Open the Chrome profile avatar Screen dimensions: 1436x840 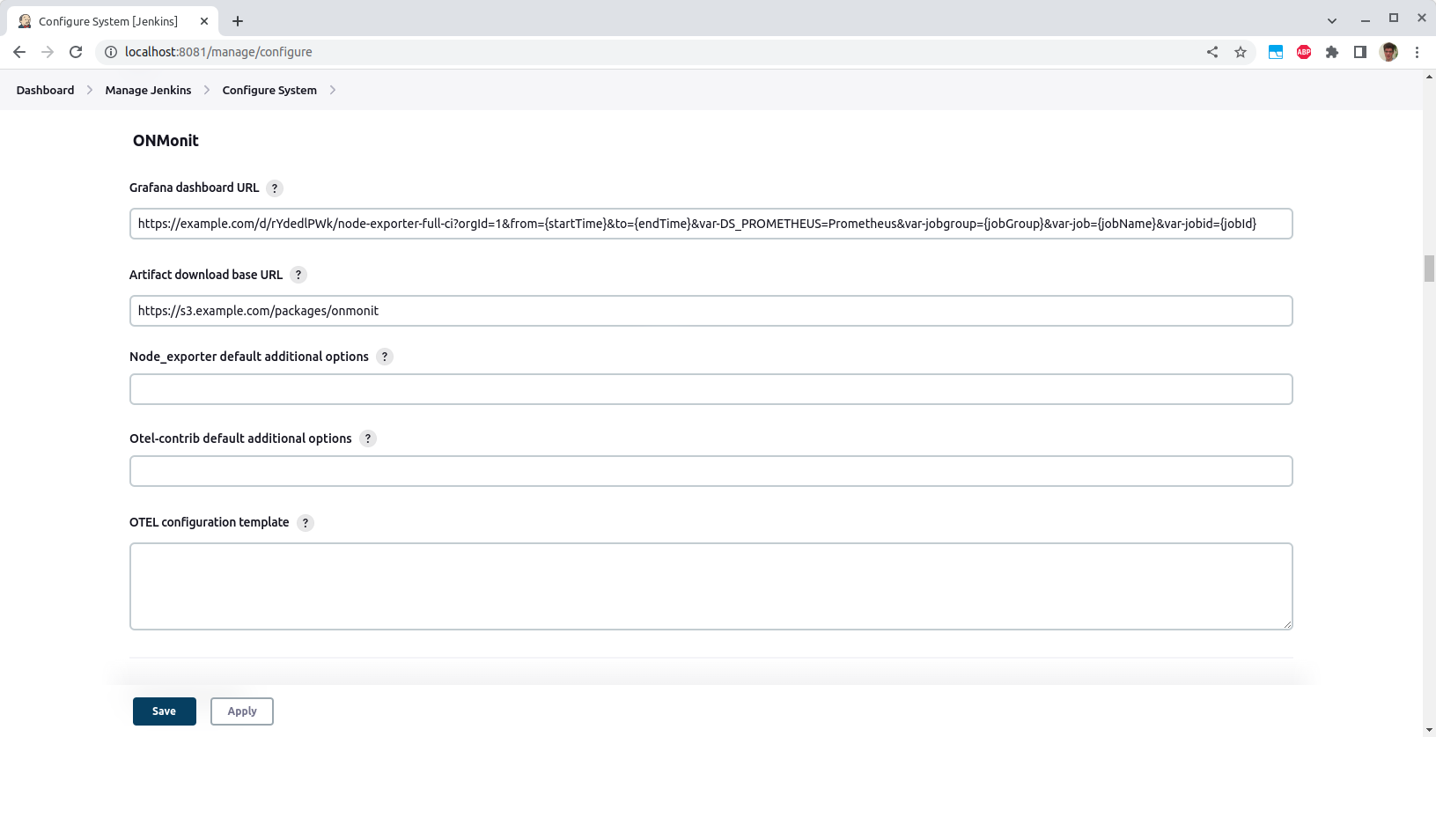(1389, 52)
